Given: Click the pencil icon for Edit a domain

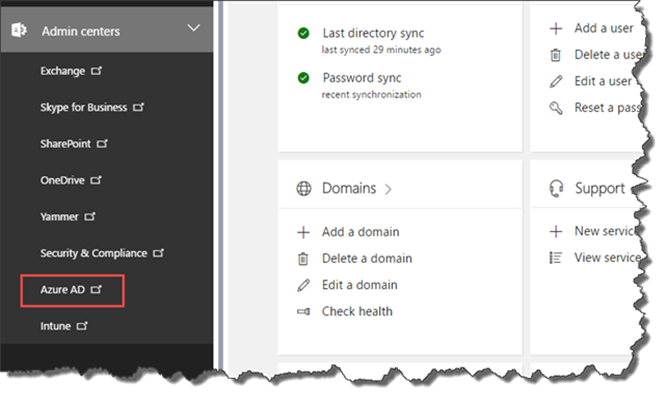Looking at the screenshot, I should tap(303, 285).
